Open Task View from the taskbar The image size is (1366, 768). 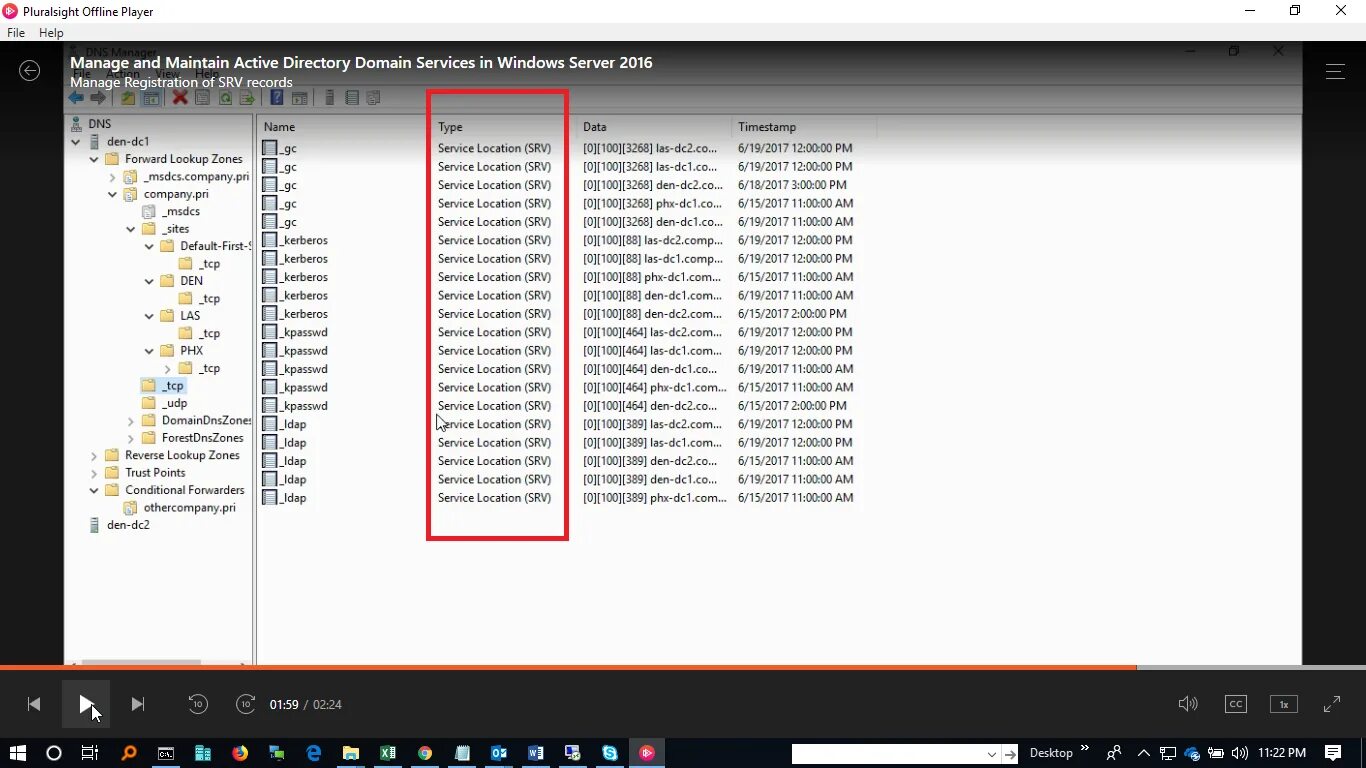[90, 753]
